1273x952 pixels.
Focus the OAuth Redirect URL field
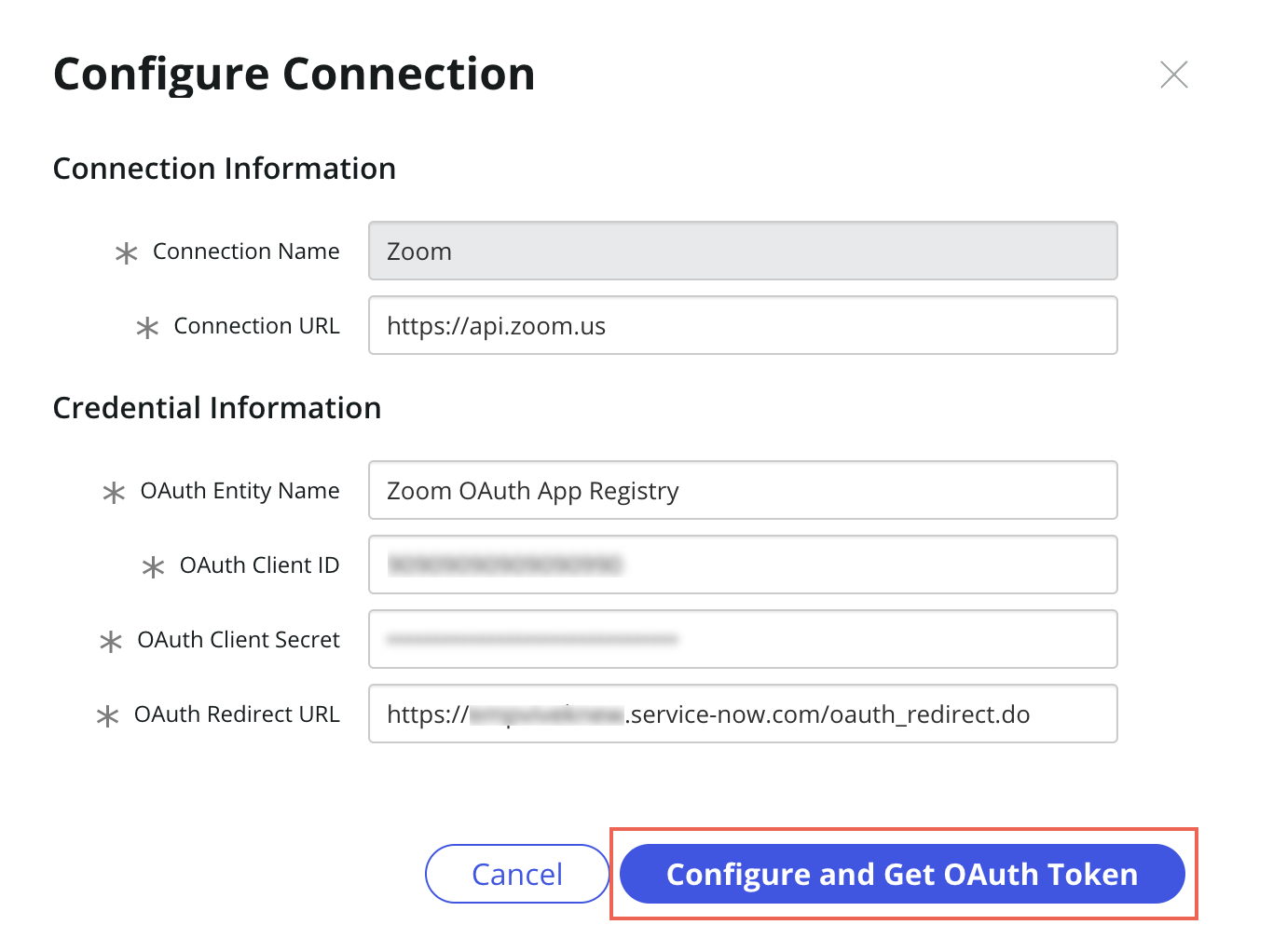tap(743, 714)
